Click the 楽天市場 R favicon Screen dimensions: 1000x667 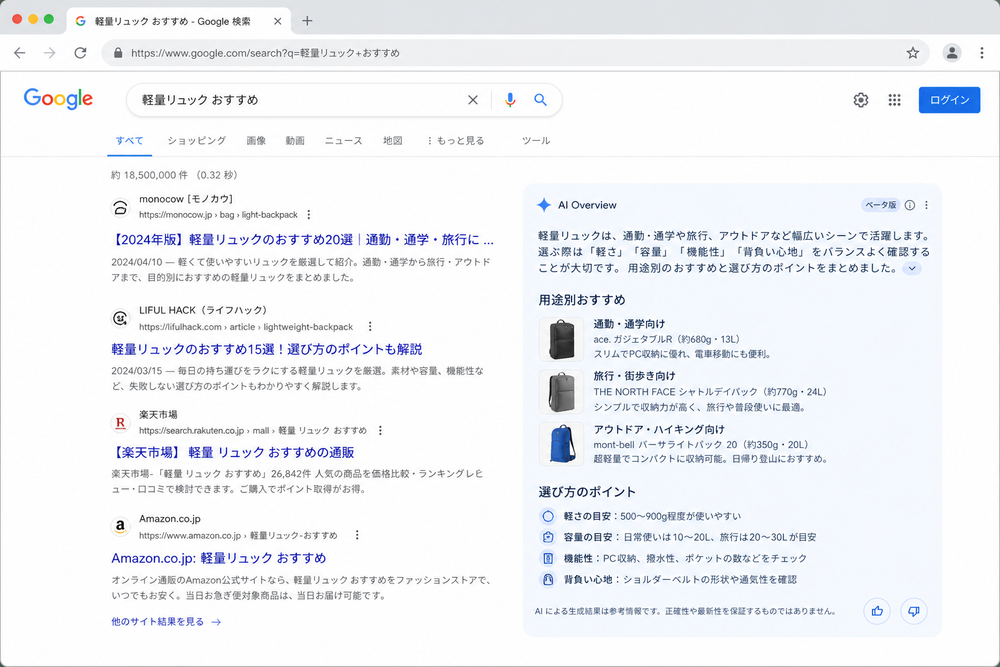(x=120, y=423)
